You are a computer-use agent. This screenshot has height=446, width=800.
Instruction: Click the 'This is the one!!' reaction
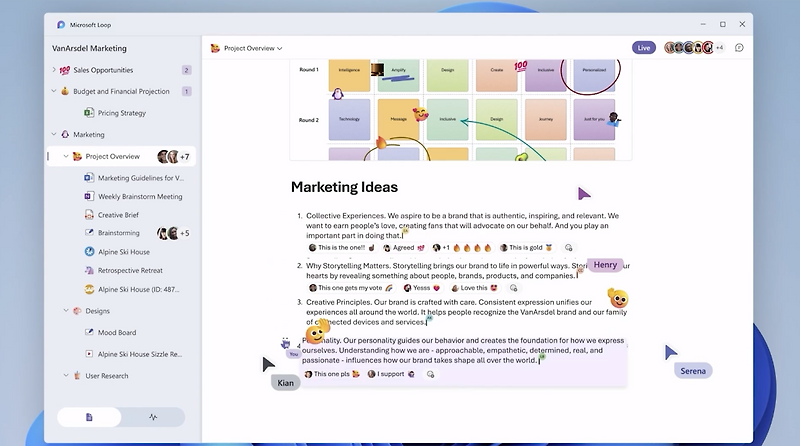click(341, 247)
